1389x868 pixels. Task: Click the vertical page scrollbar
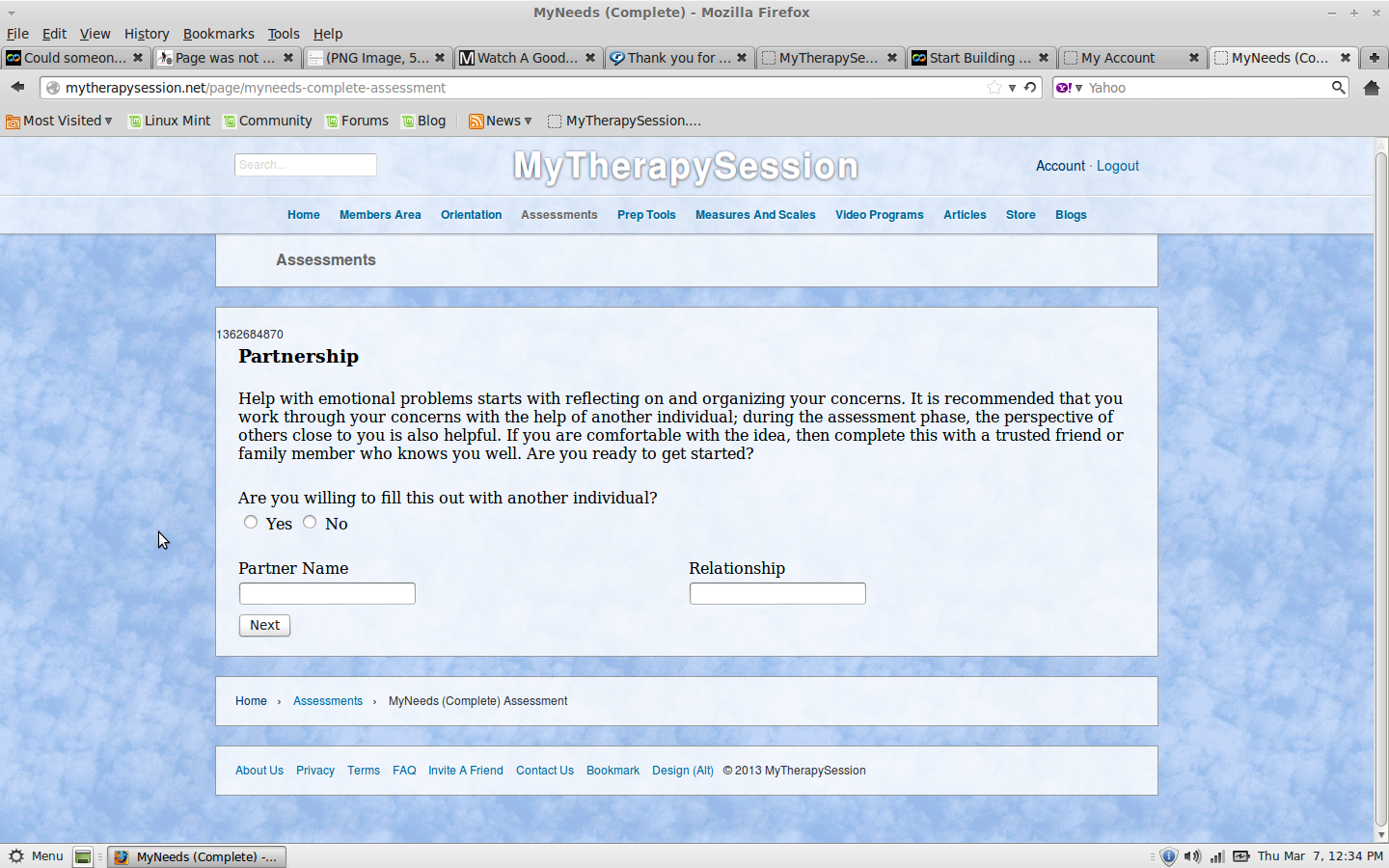click(1380, 482)
